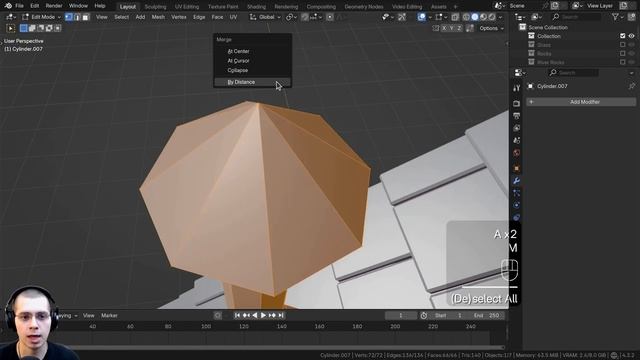Select the tweak tool icon
This screenshot has width=640, height=360.
click(11, 28)
